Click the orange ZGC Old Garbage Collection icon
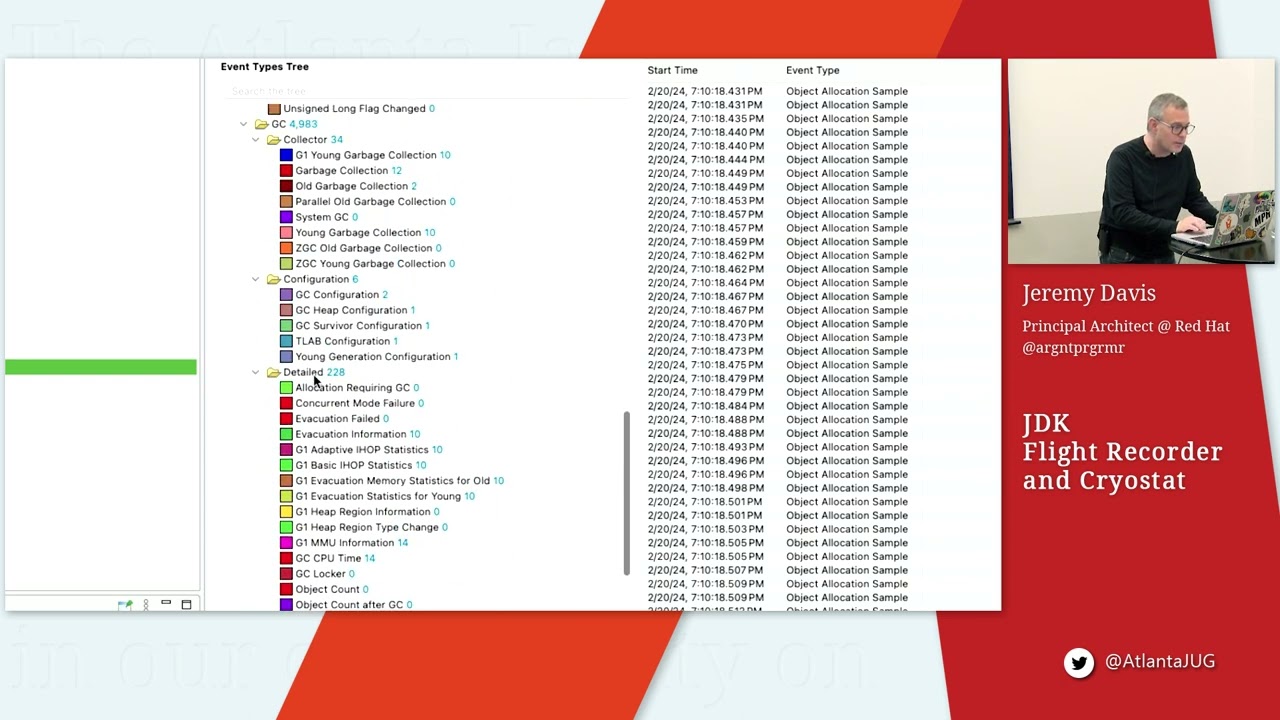Image resolution: width=1280 pixels, height=720 pixels. [x=286, y=248]
